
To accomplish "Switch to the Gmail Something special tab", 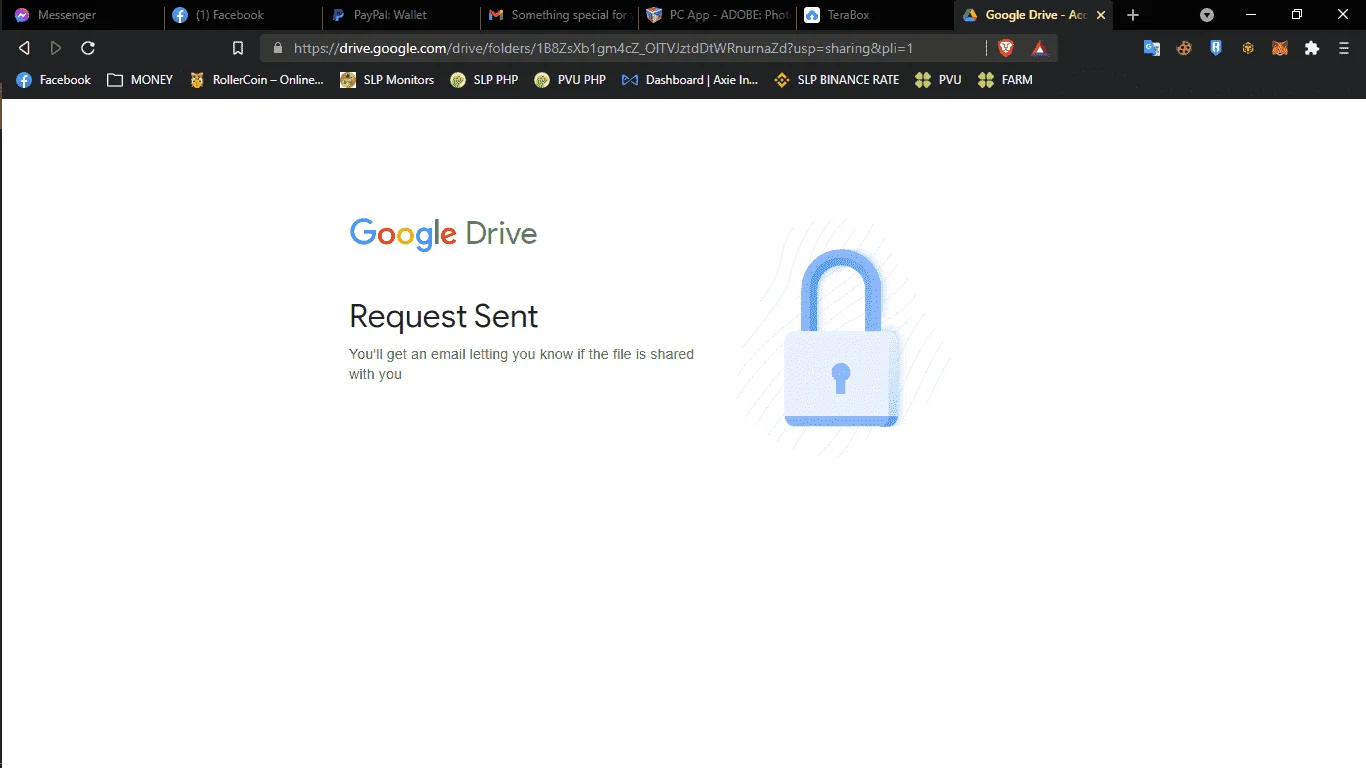I will (560, 15).
